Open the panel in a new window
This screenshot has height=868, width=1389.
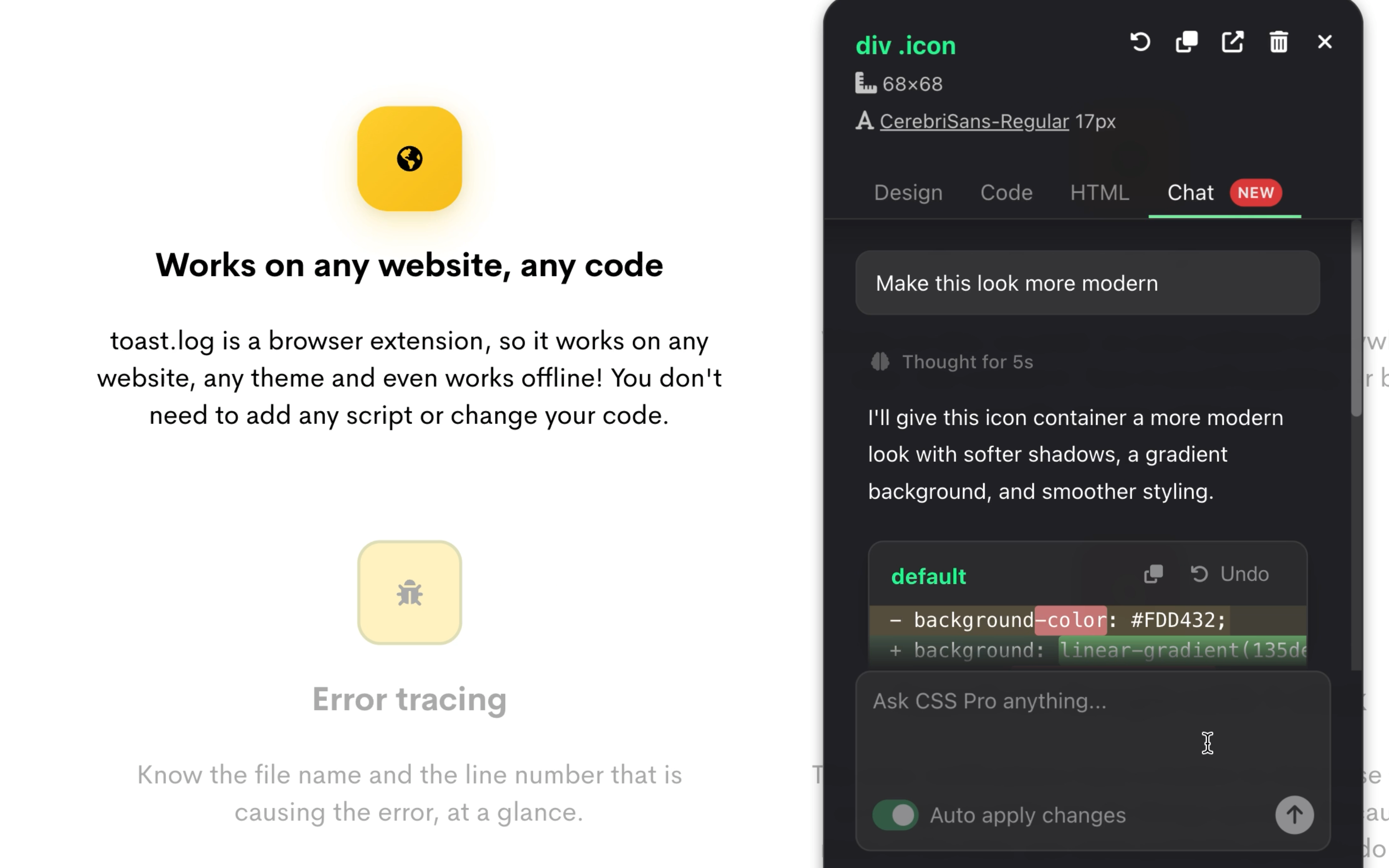[x=1233, y=42]
